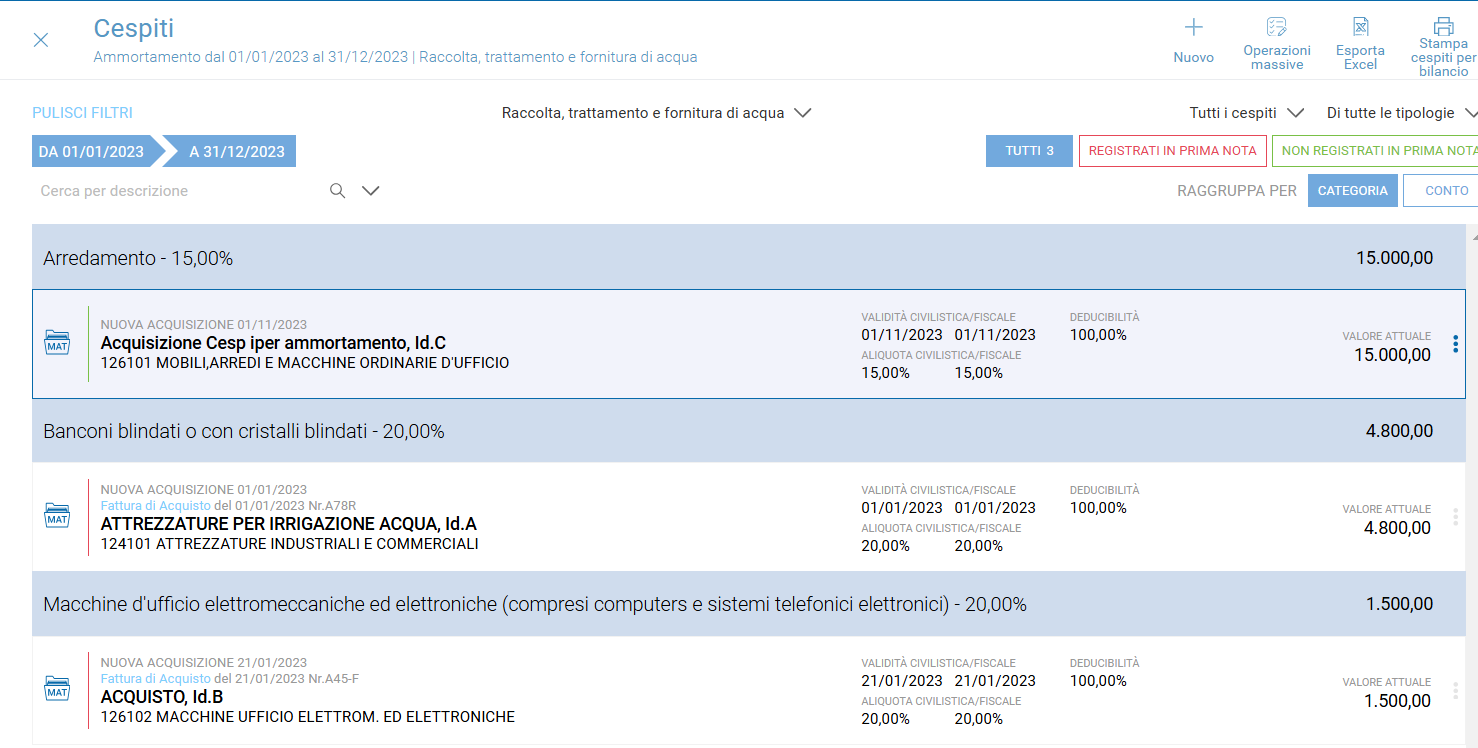Open the Tutti i cespiti dropdown
1478x748 pixels.
pyautogui.click(x=1247, y=113)
